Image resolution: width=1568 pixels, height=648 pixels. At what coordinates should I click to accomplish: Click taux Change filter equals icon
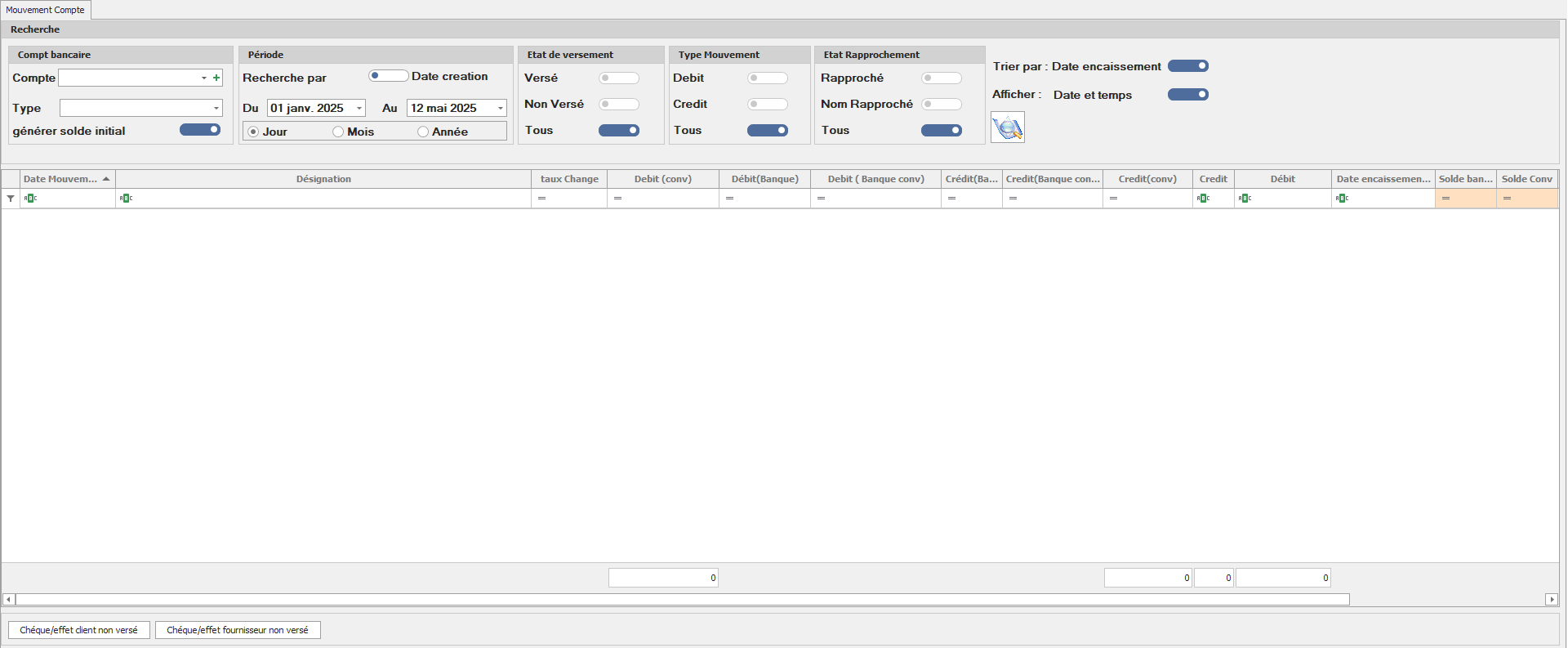[x=541, y=199]
